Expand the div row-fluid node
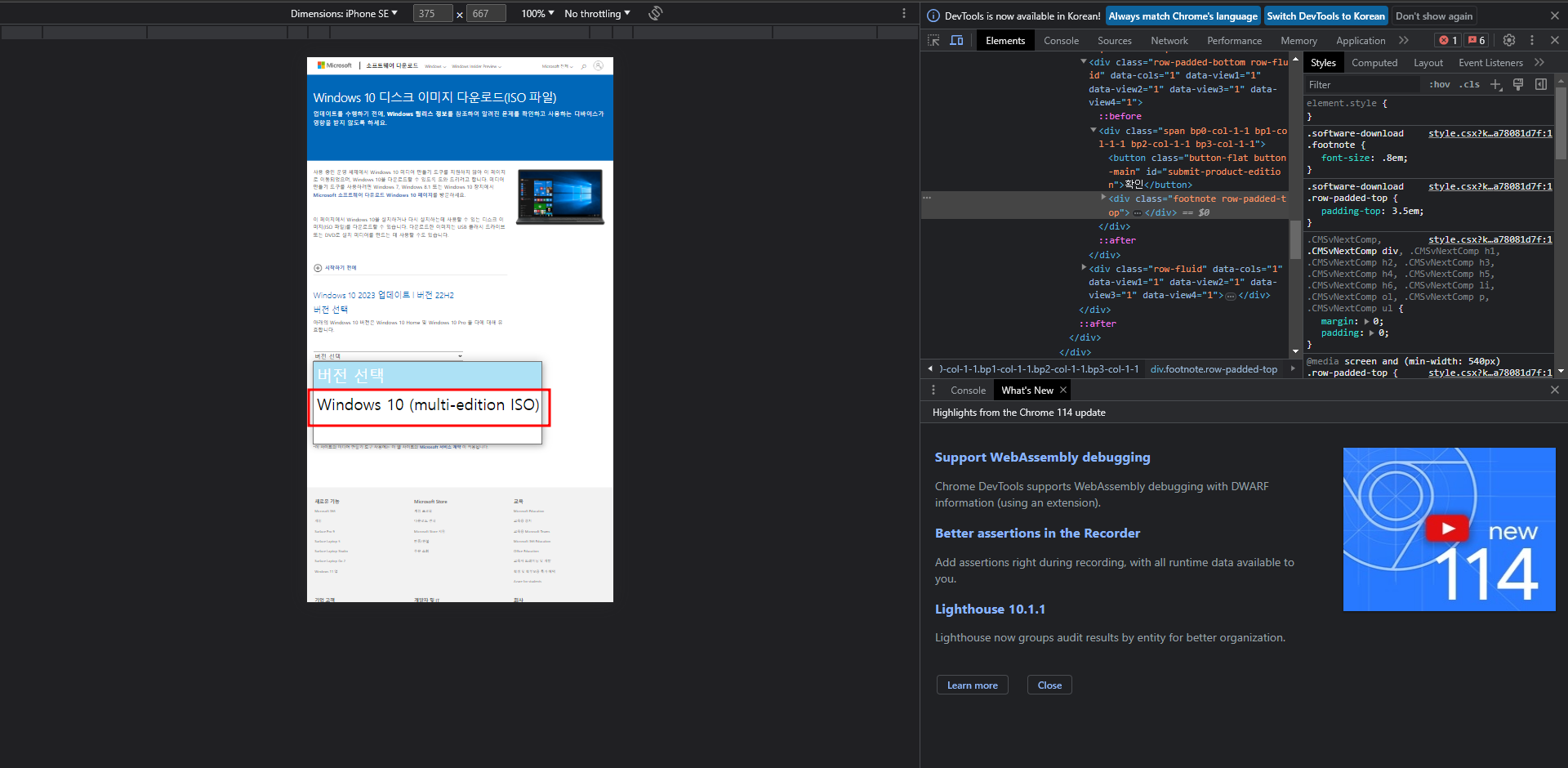The width and height of the screenshot is (1568, 768). [x=1084, y=267]
